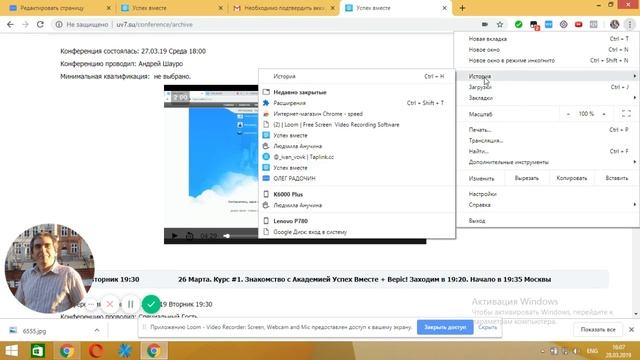Choose 'Найти...' in the Chrome menu

(x=547, y=151)
